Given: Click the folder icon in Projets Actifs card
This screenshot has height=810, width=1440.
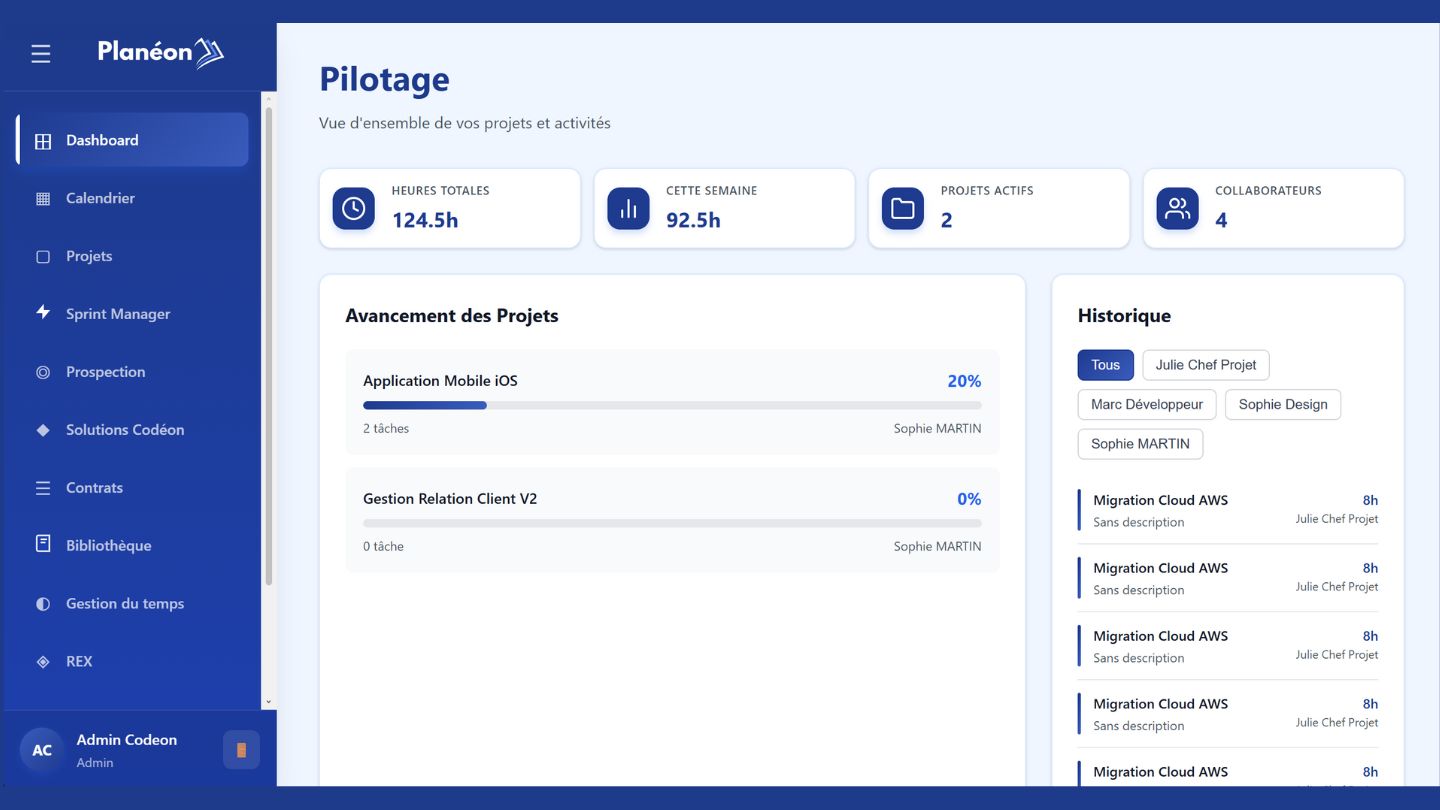Looking at the screenshot, I should pos(903,208).
